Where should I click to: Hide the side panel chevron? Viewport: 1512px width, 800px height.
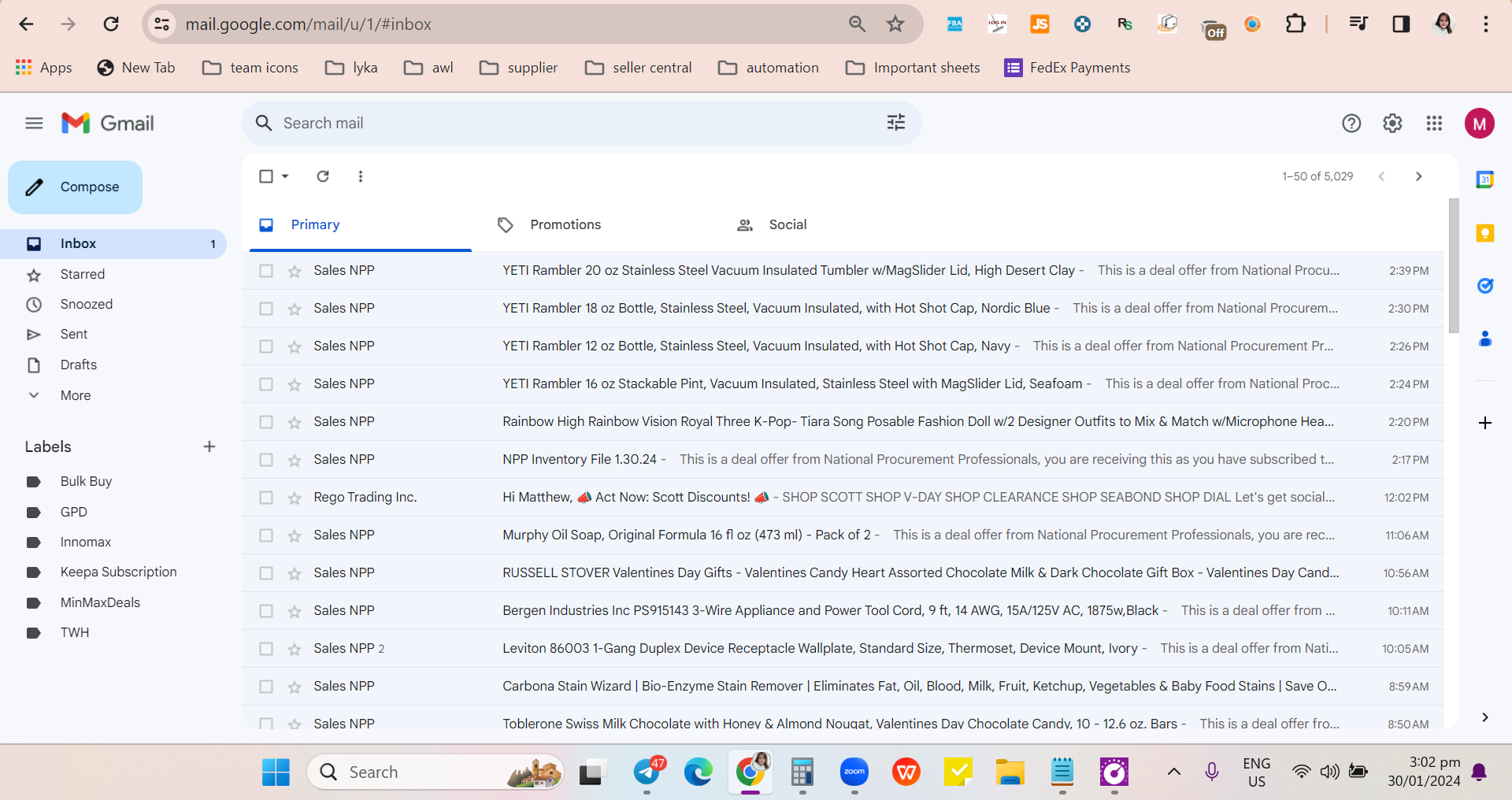coord(1485,717)
